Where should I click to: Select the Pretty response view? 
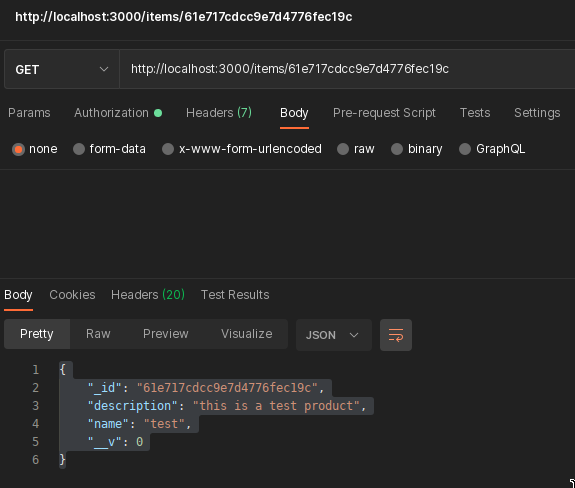(37, 334)
